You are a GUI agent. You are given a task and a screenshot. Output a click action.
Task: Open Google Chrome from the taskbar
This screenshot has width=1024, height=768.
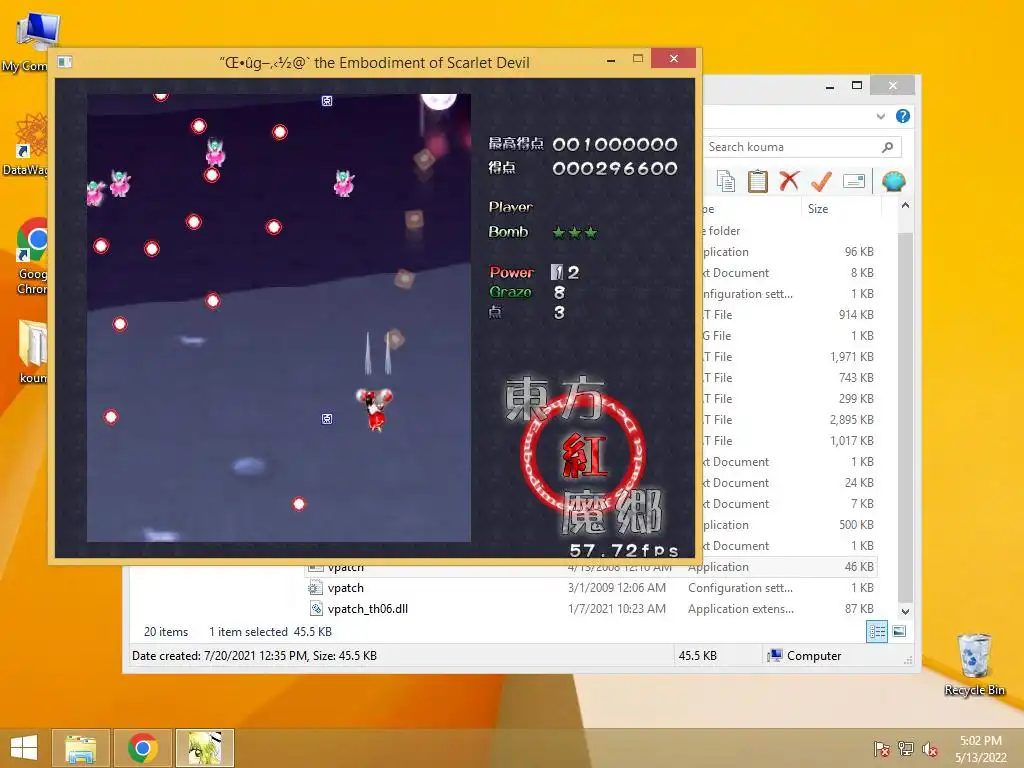[x=142, y=748]
